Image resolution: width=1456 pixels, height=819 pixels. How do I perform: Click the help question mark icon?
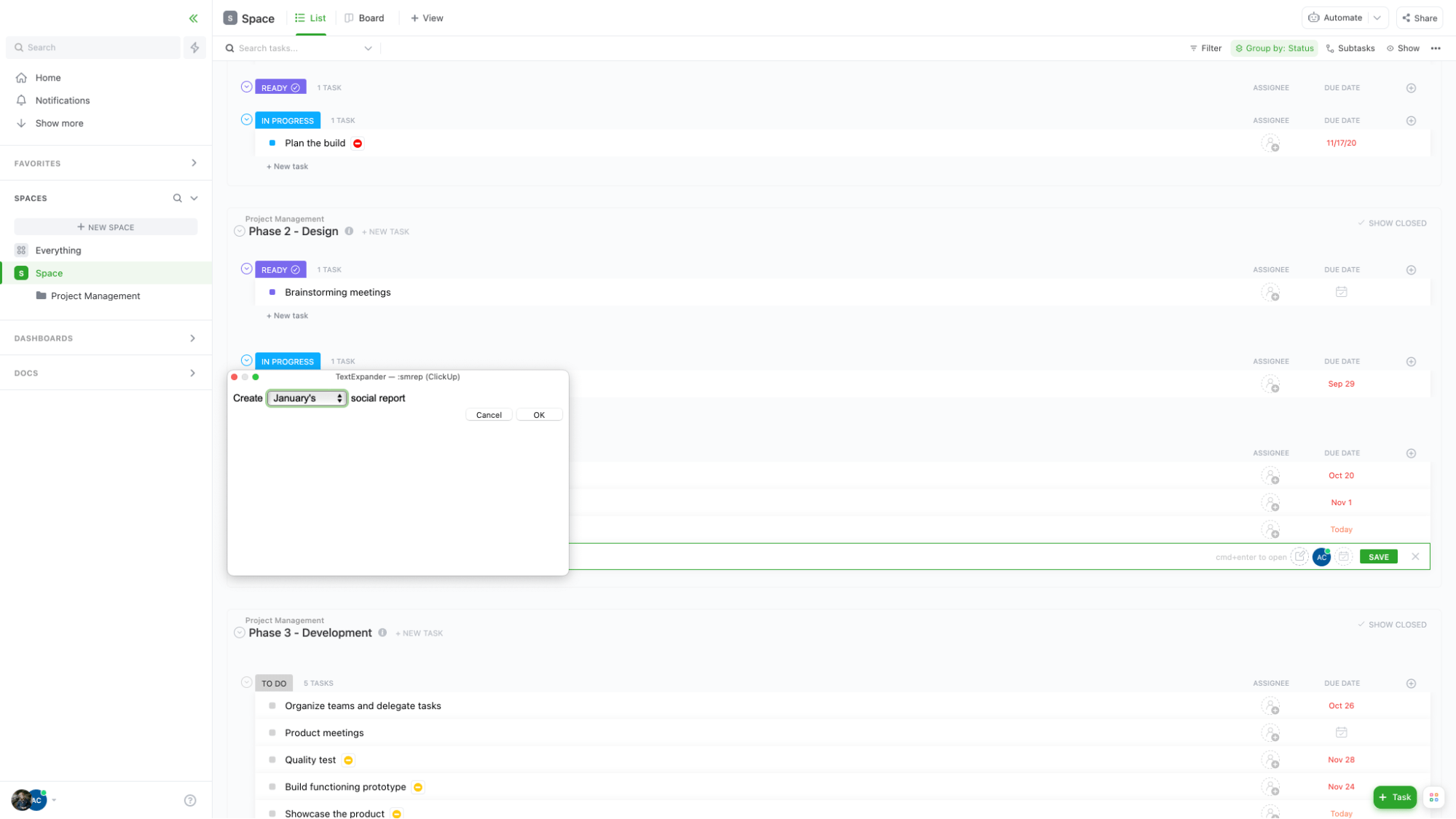(x=190, y=800)
